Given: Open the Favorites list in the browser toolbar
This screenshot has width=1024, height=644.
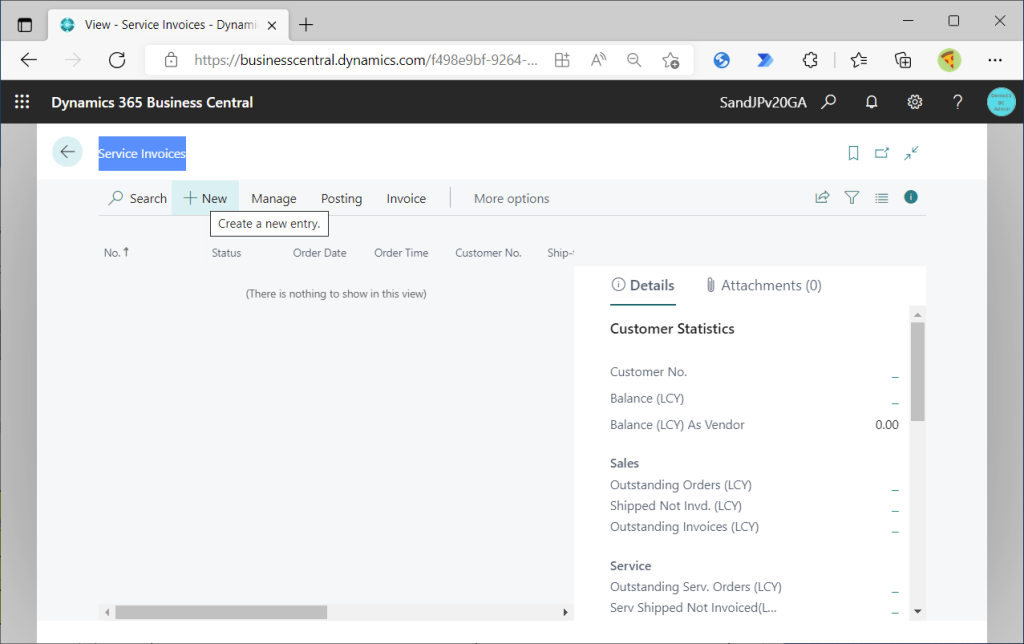Looking at the screenshot, I should [859, 60].
